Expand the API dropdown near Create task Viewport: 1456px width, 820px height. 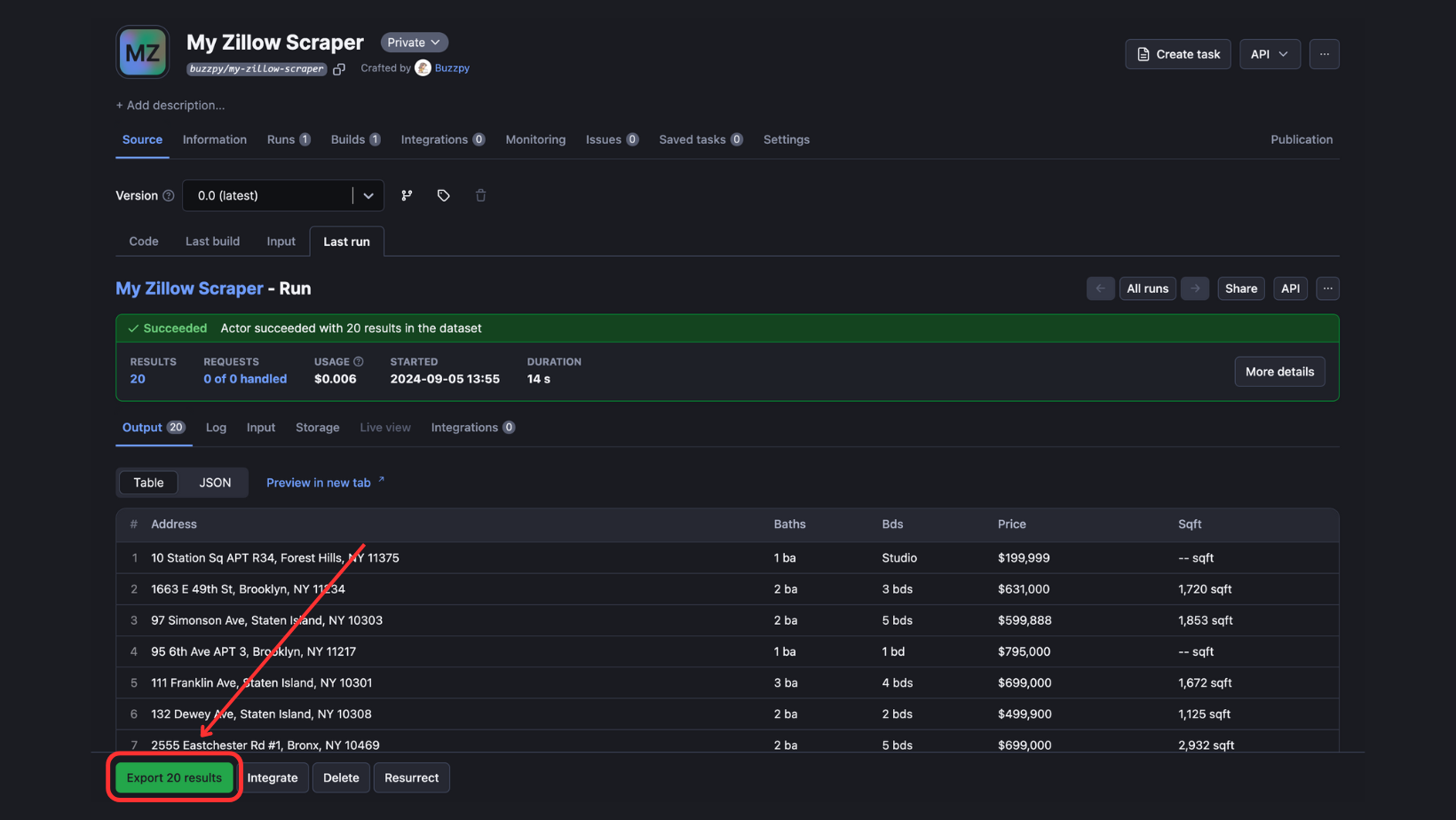point(1269,54)
